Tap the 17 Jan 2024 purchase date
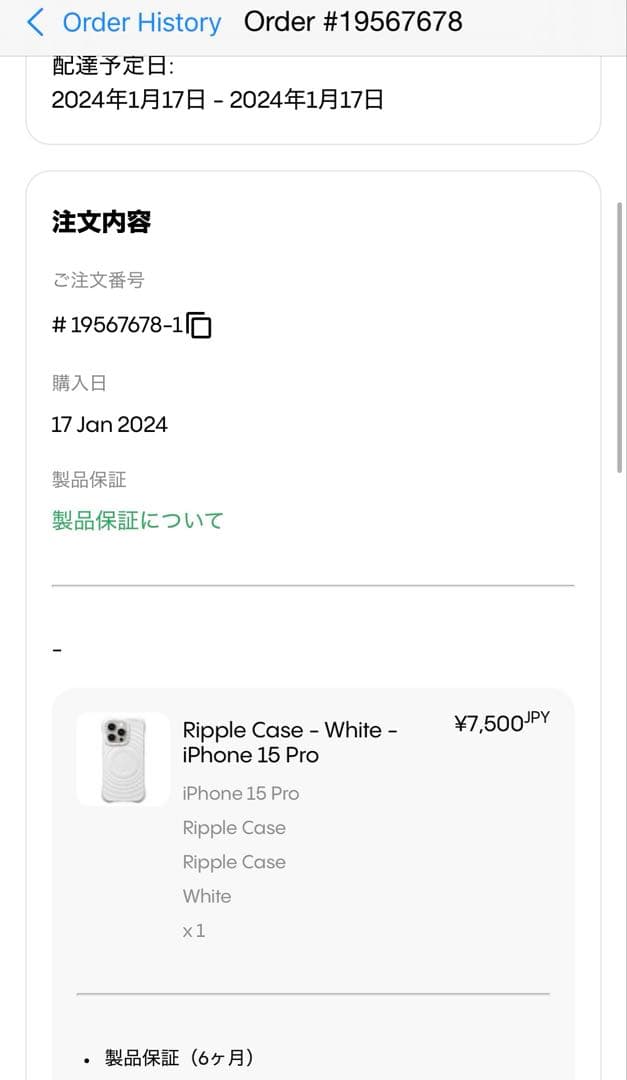Image resolution: width=627 pixels, height=1080 pixels. [109, 424]
